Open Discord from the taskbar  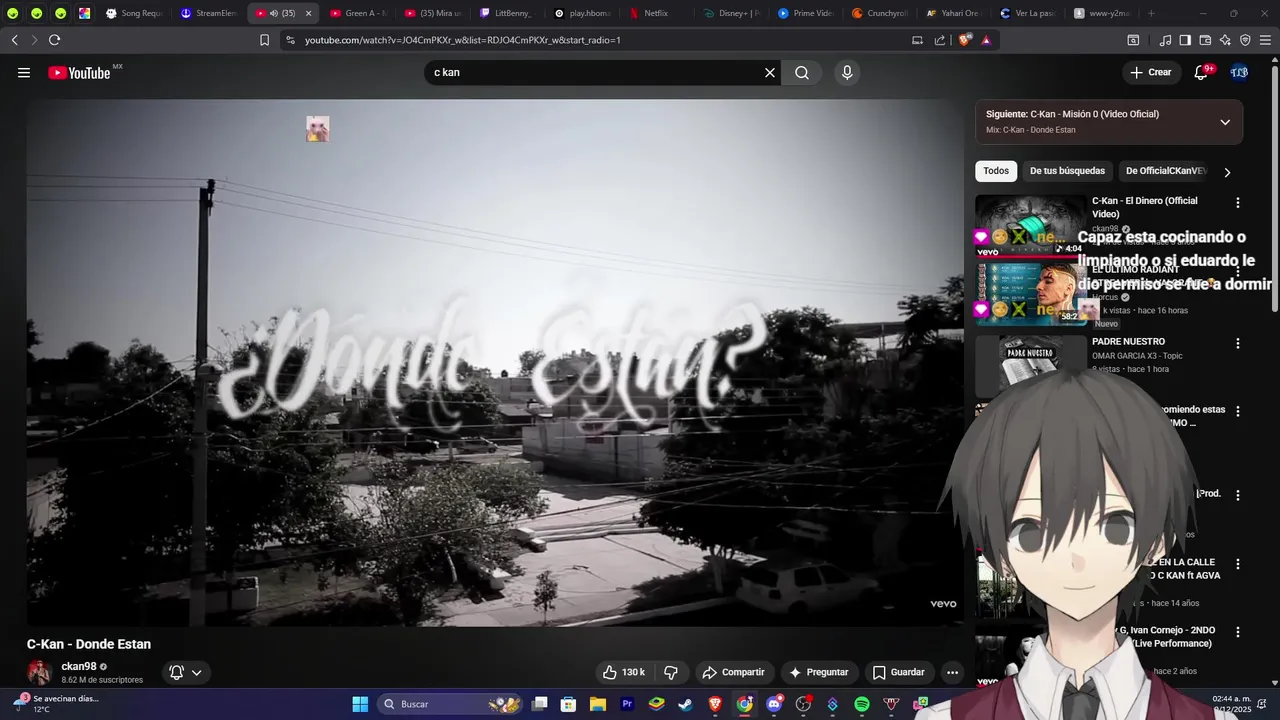773,704
